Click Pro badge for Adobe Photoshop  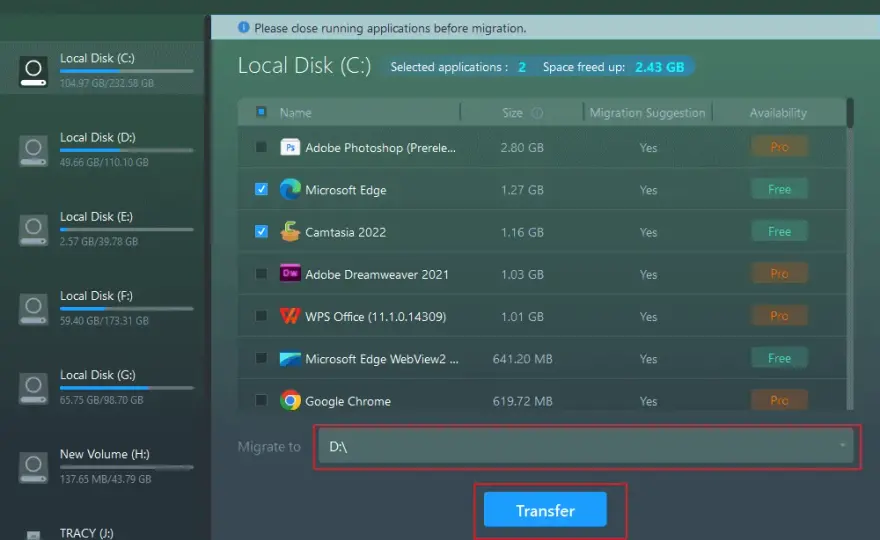point(779,147)
